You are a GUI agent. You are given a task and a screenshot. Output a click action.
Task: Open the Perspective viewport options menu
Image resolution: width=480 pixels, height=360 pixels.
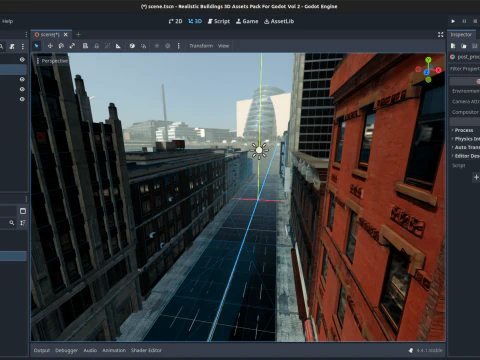[52, 61]
